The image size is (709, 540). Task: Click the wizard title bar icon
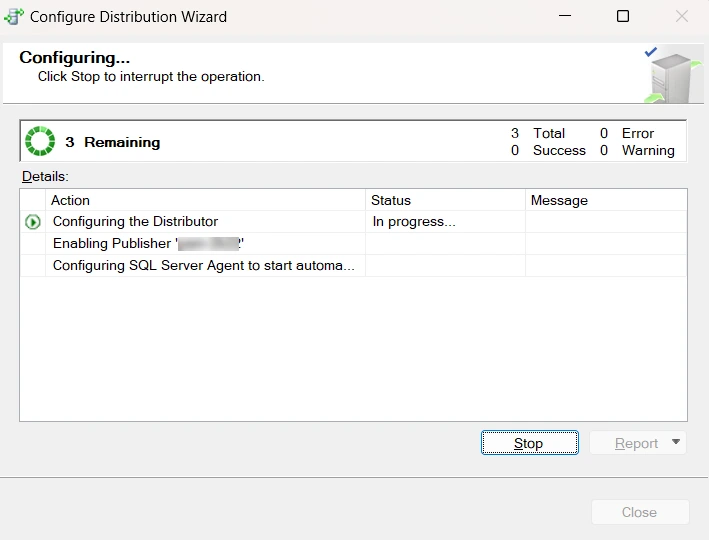[x=14, y=17]
